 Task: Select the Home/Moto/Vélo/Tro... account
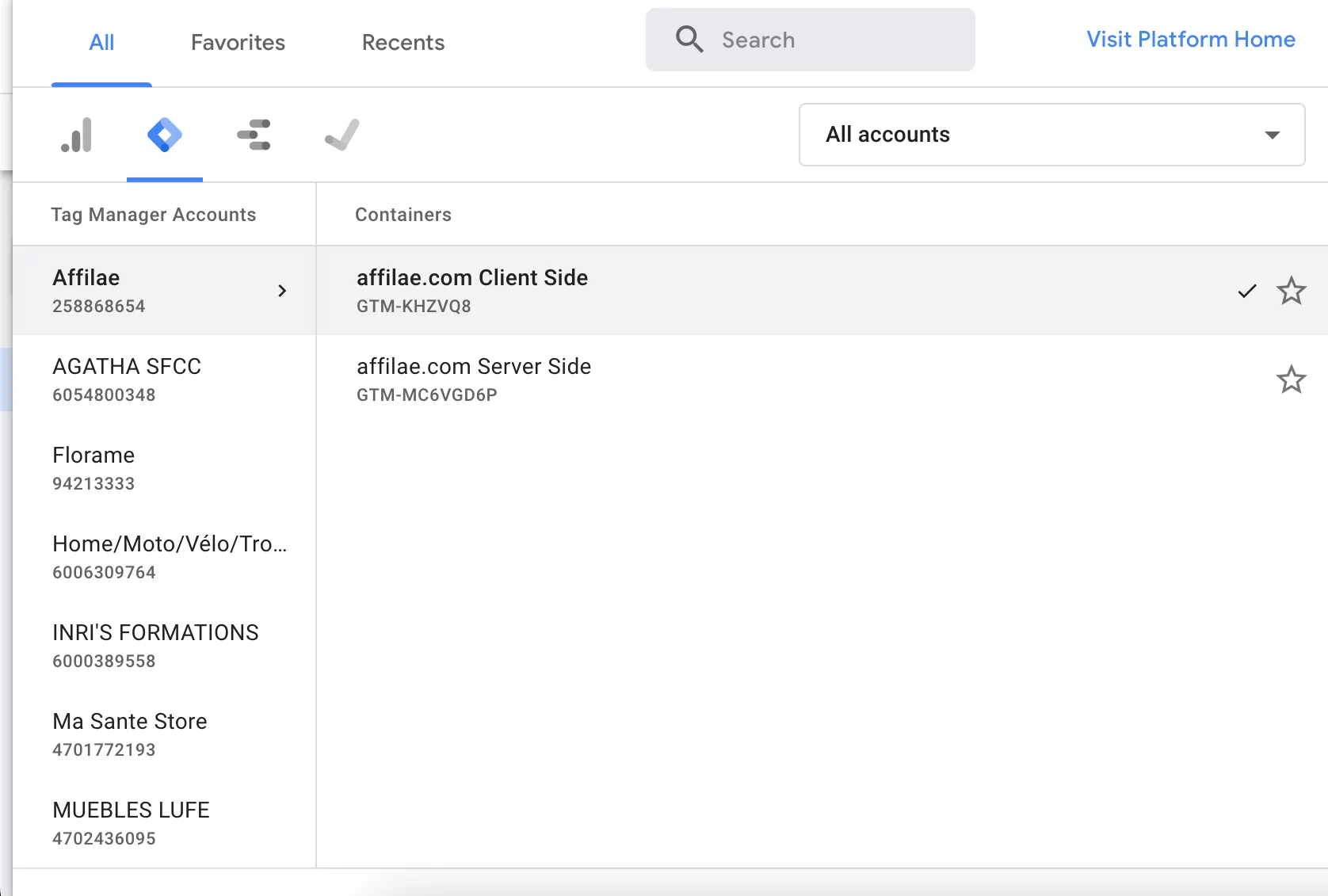click(x=164, y=557)
